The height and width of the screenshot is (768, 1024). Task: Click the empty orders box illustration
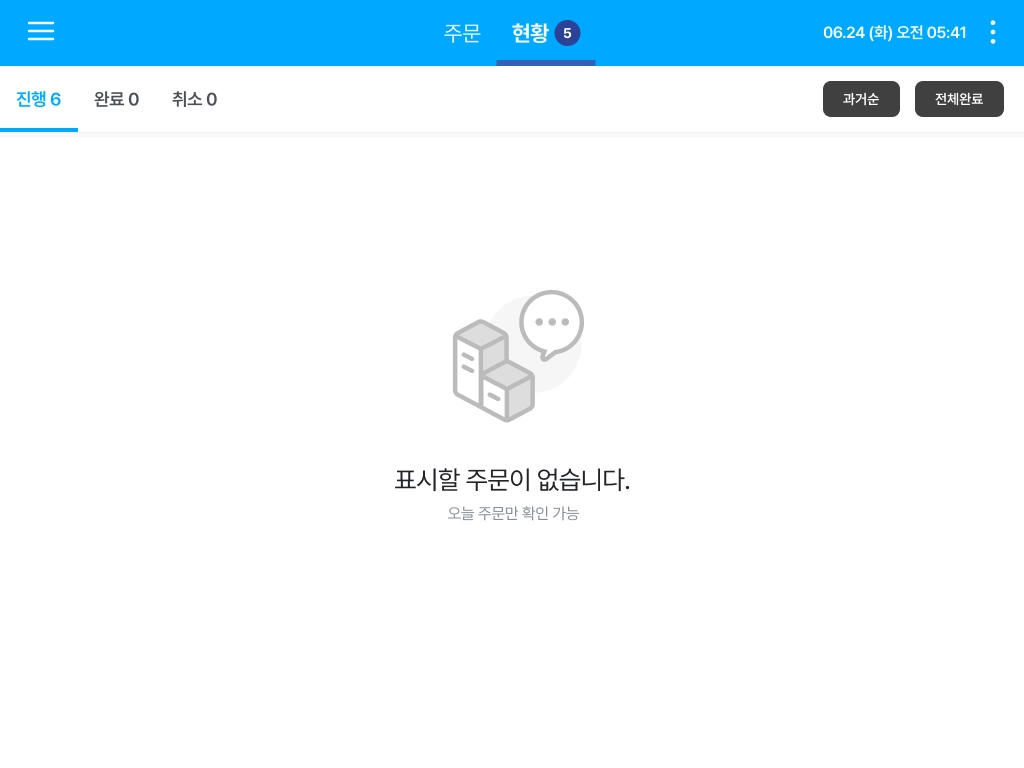point(494,370)
